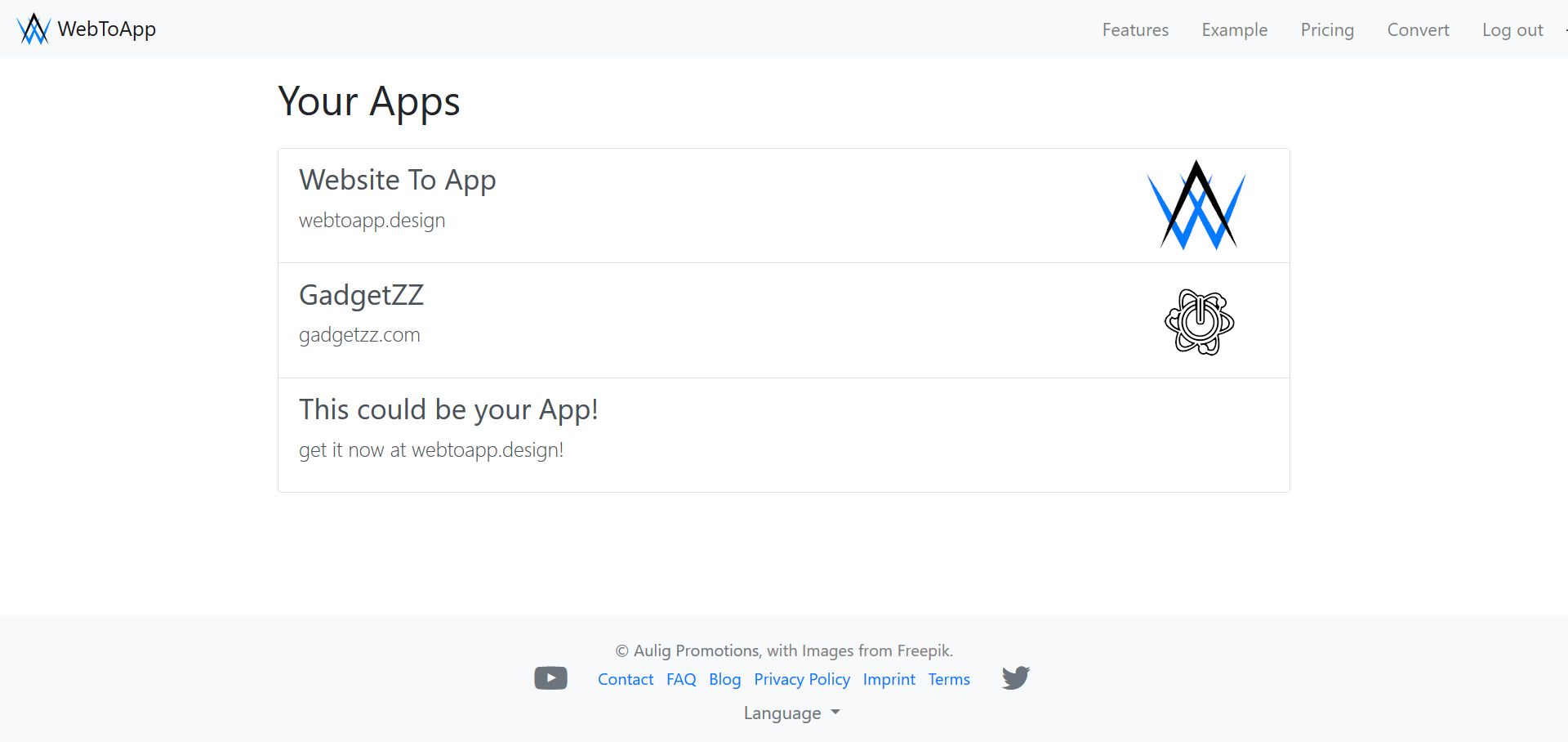
Task: Open the YouTube icon in the footer
Action: pos(550,677)
